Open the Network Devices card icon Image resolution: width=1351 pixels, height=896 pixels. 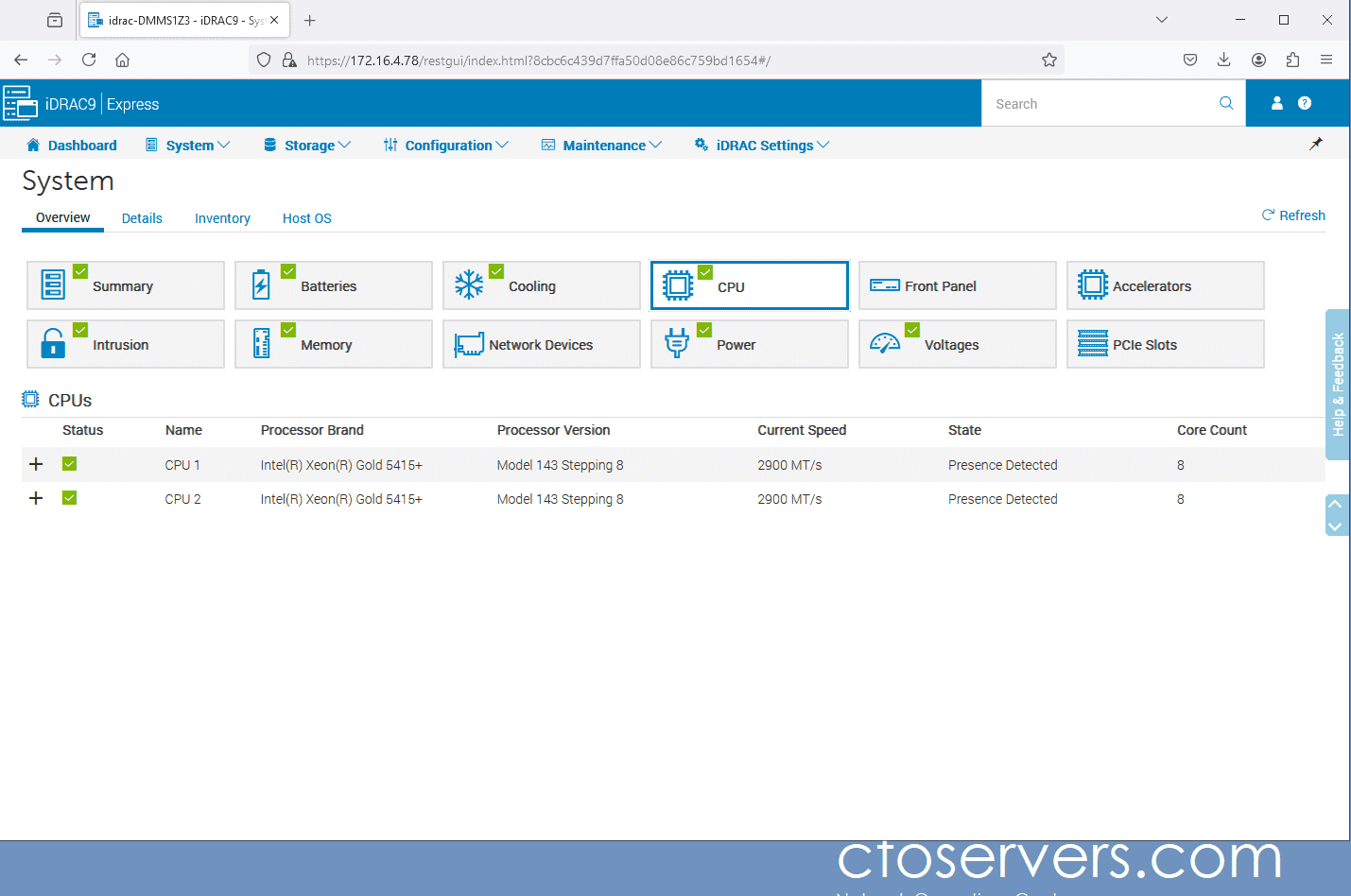coord(469,344)
